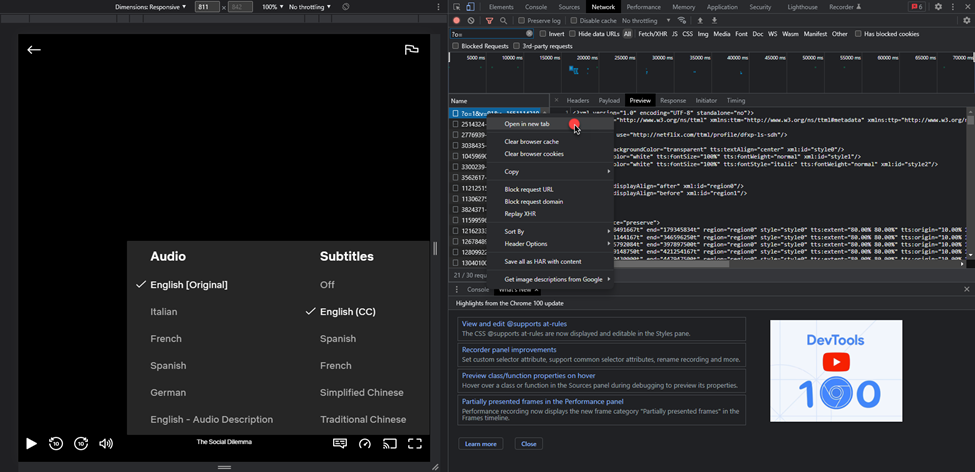Open the playback speed icon

365,443
